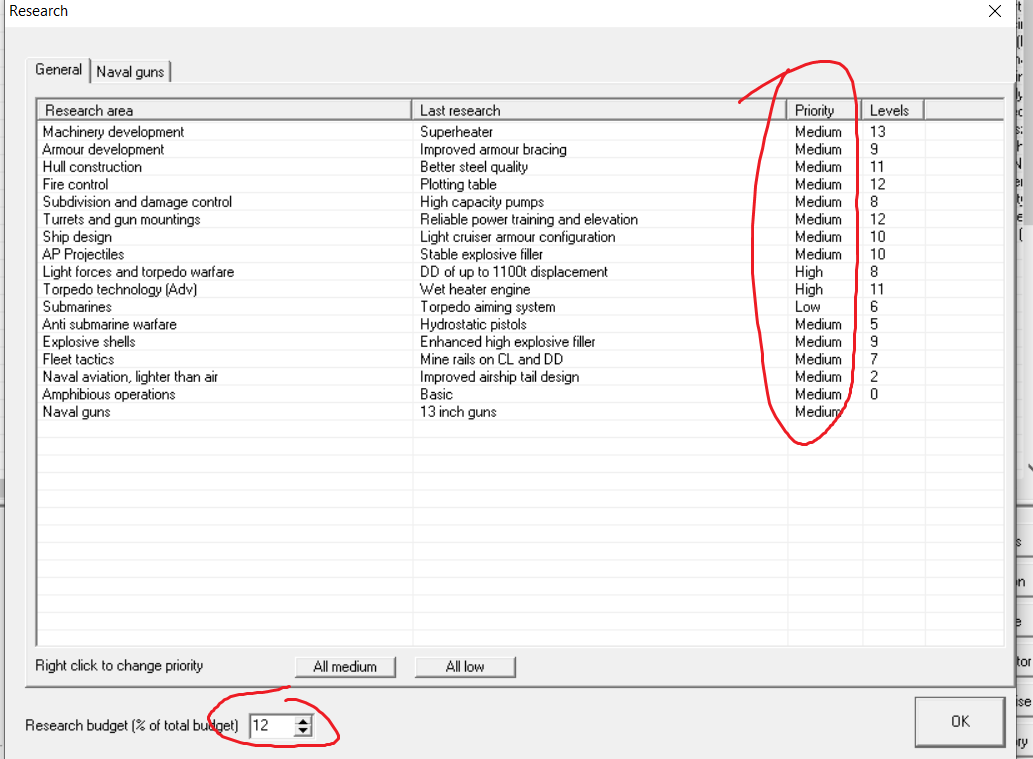The width and height of the screenshot is (1033, 759).
Task: Click Low priority value for Submarines
Action: (x=808, y=307)
